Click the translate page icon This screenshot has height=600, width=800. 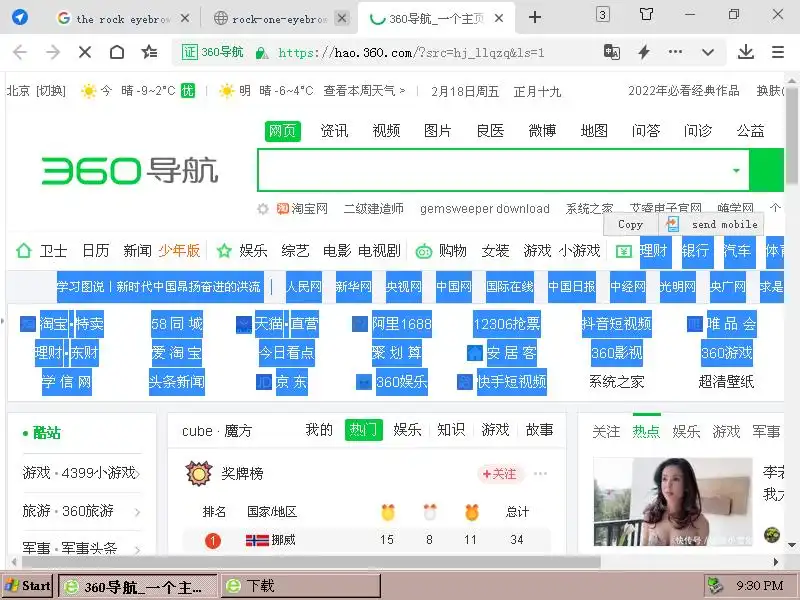pos(612,52)
